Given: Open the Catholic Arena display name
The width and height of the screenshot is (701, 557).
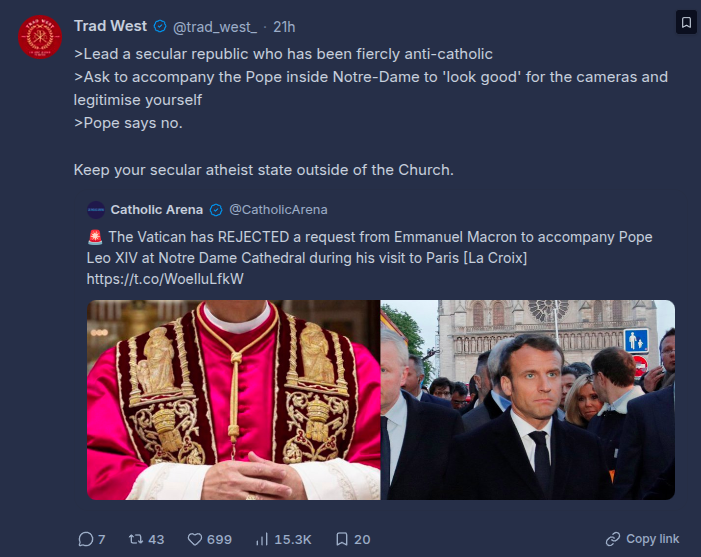Looking at the screenshot, I should coord(156,210).
